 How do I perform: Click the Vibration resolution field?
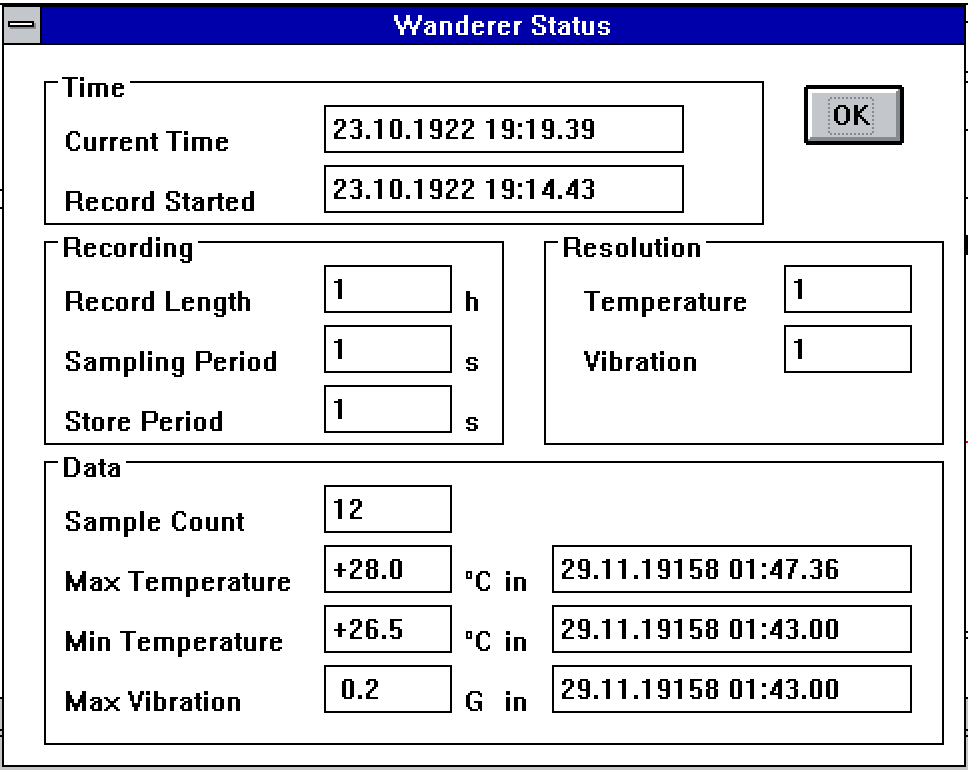click(x=847, y=349)
